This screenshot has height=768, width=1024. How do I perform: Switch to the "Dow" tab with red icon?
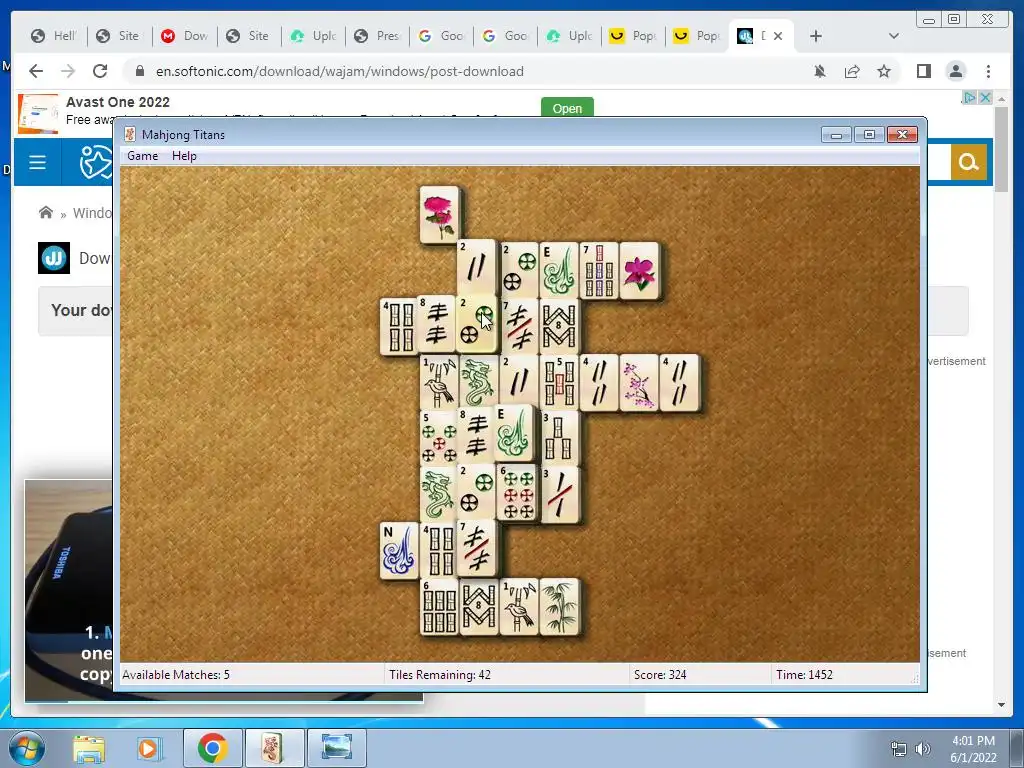184,36
